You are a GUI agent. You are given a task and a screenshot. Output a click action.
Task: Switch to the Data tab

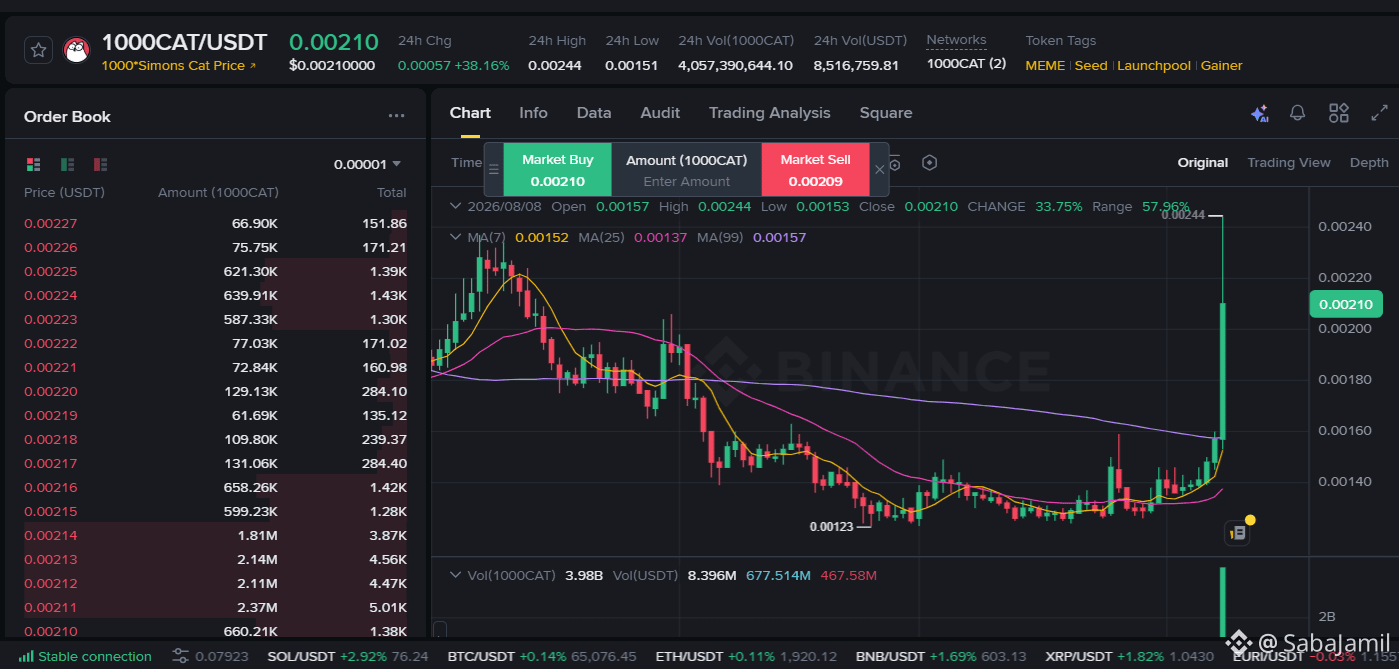pyautogui.click(x=594, y=113)
